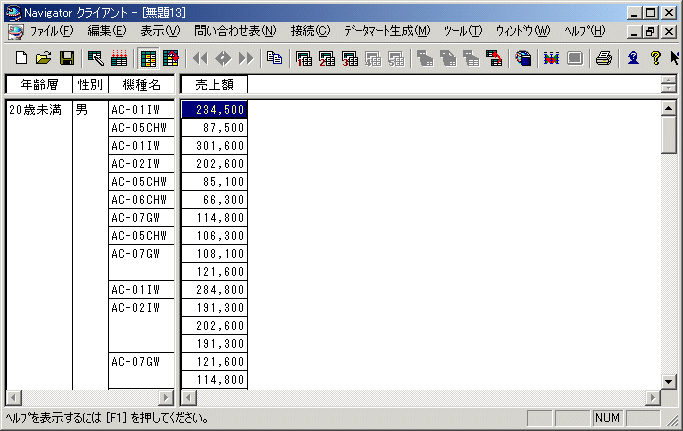Open the 接続(C) menu
The height and width of the screenshot is (431, 683).
311,31
